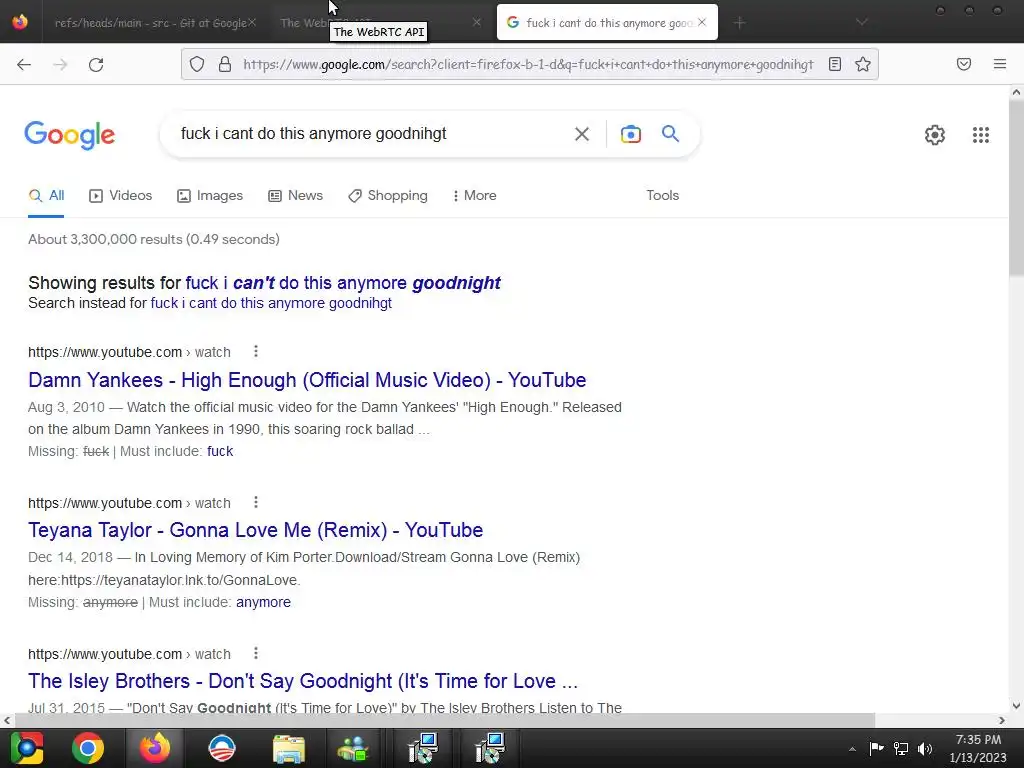The width and height of the screenshot is (1024, 768).
Task: Close the WebRTC API tab
Action: [477, 22]
